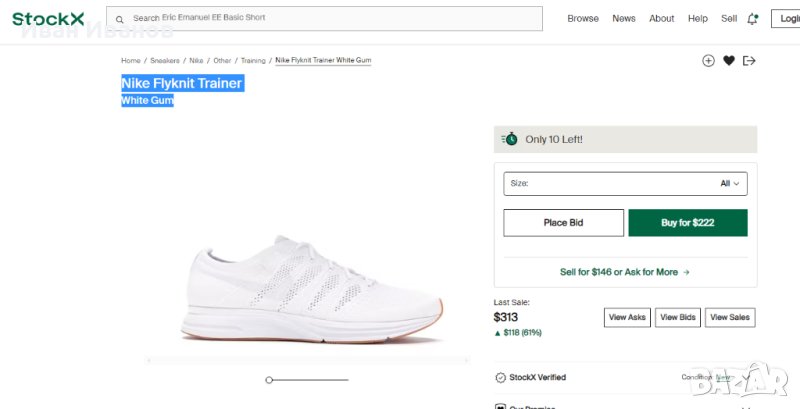Expand the All sizes chevron
The width and height of the screenshot is (800, 409).
click(737, 184)
